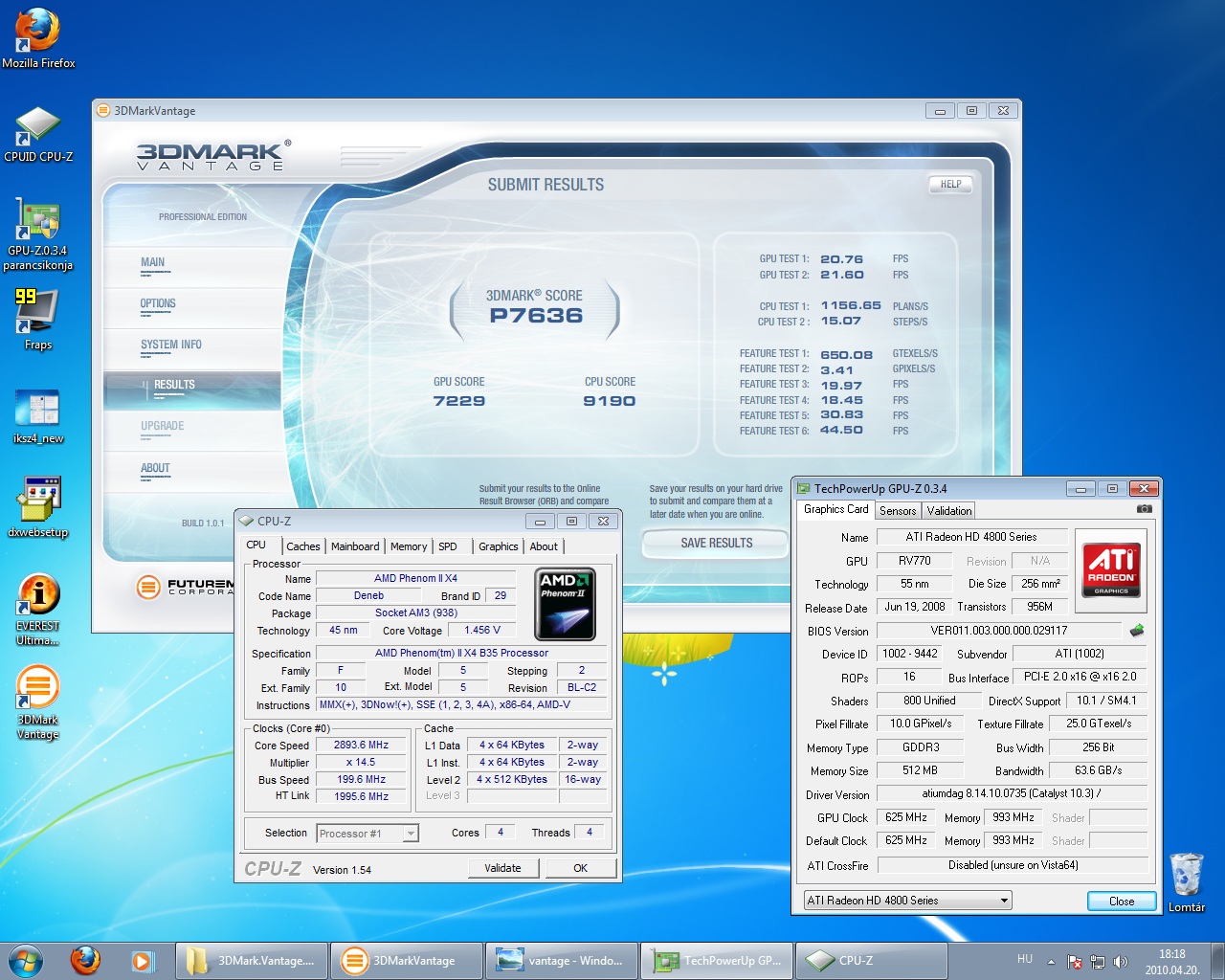Switch to the About tab in CPU-Z

pyautogui.click(x=544, y=546)
